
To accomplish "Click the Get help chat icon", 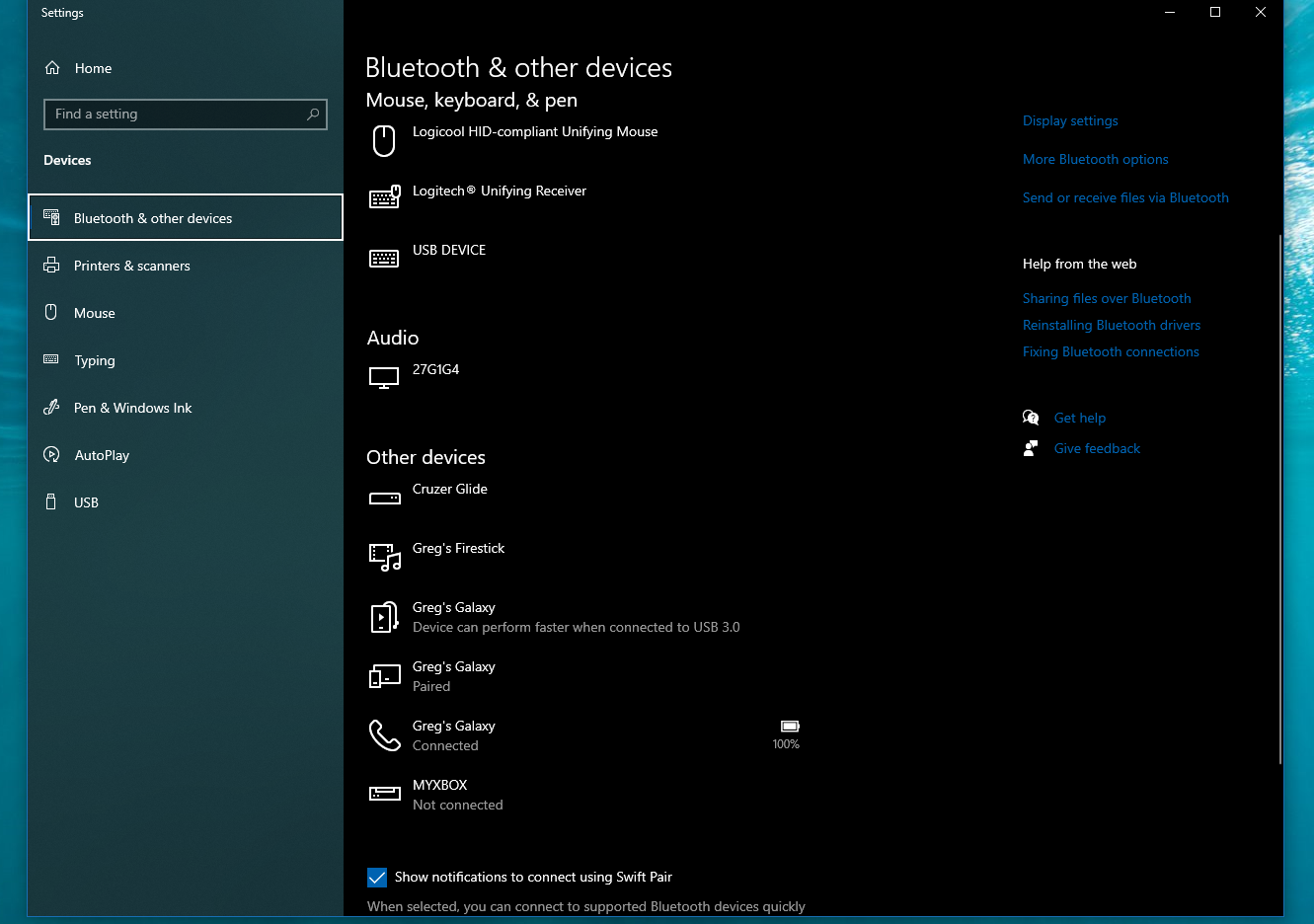I will [1031, 418].
